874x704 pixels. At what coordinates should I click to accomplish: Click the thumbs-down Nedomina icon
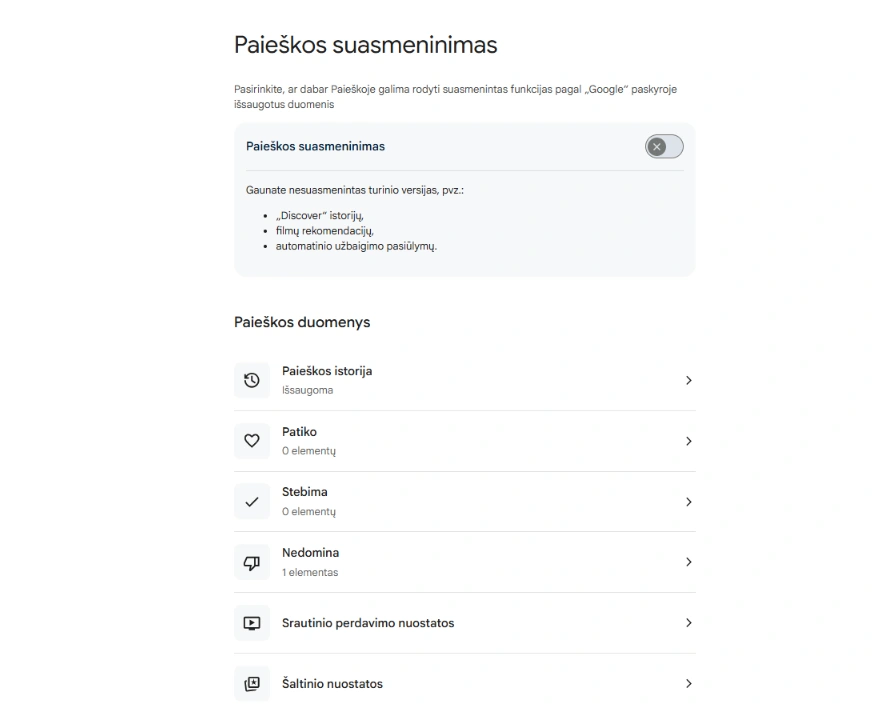click(252, 562)
